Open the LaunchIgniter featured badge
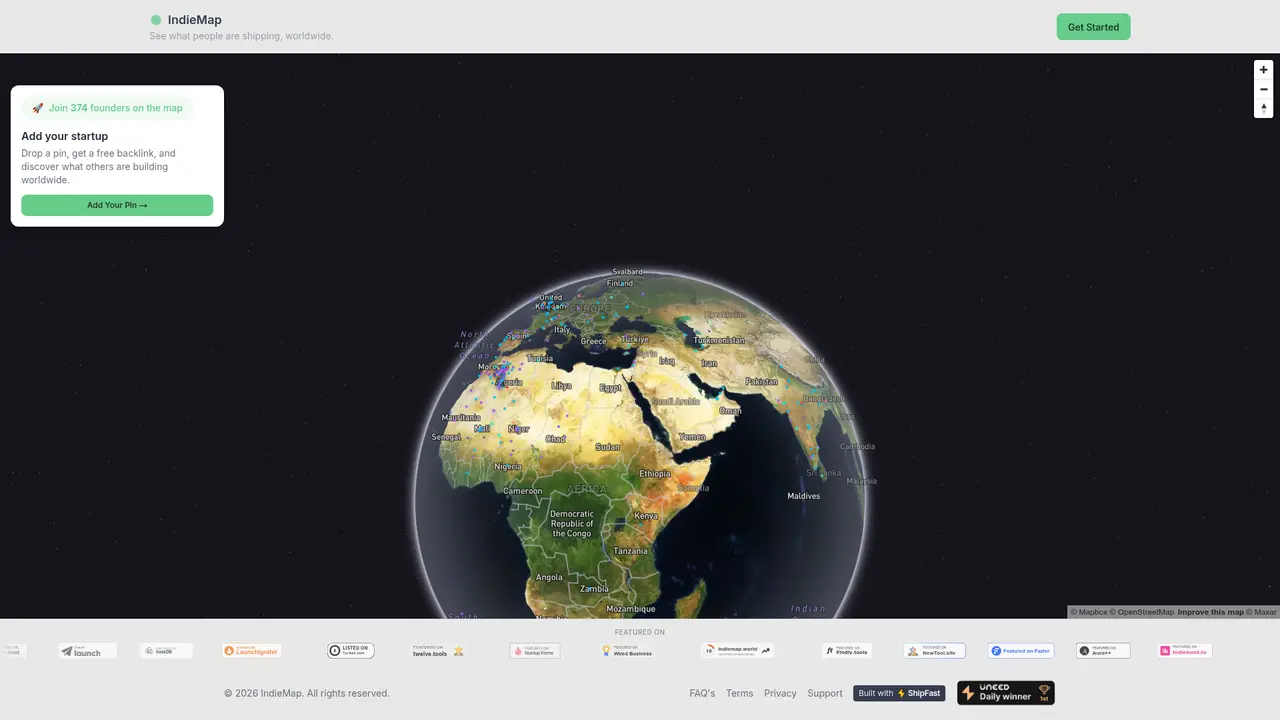This screenshot has height=720, width=1280. point(251,651)
